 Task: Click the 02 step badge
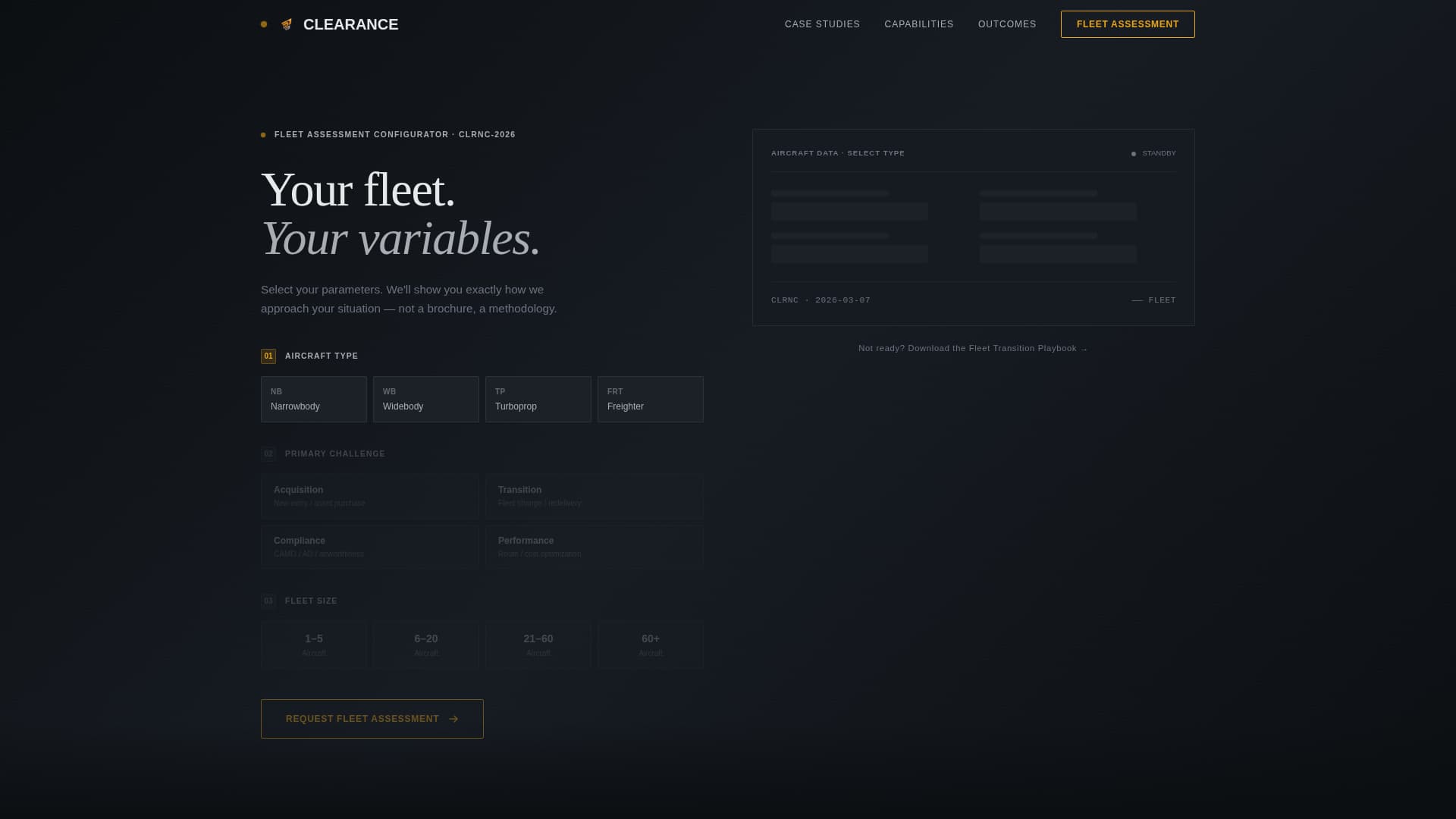point(268,454)
